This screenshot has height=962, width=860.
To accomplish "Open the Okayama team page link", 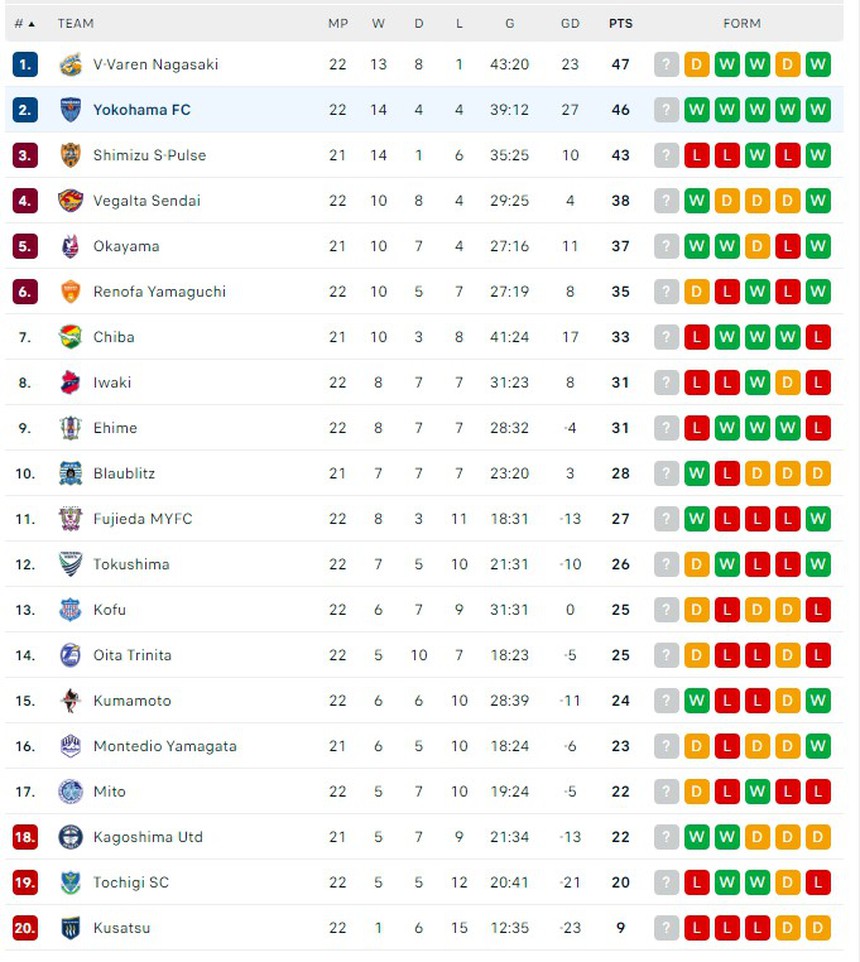I will [126, 246].
